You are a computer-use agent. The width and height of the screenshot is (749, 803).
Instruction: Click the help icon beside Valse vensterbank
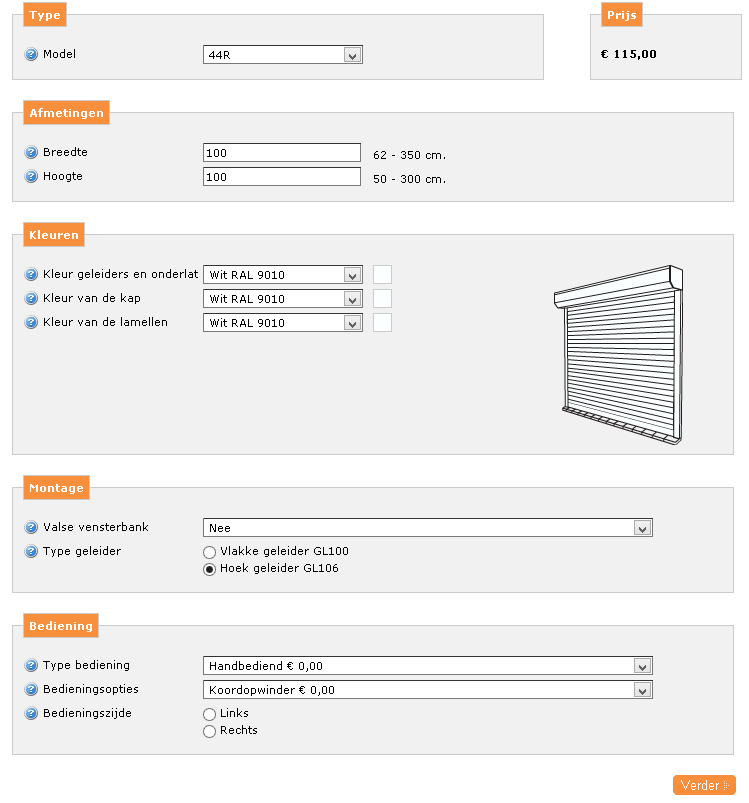tap(31, 527)
